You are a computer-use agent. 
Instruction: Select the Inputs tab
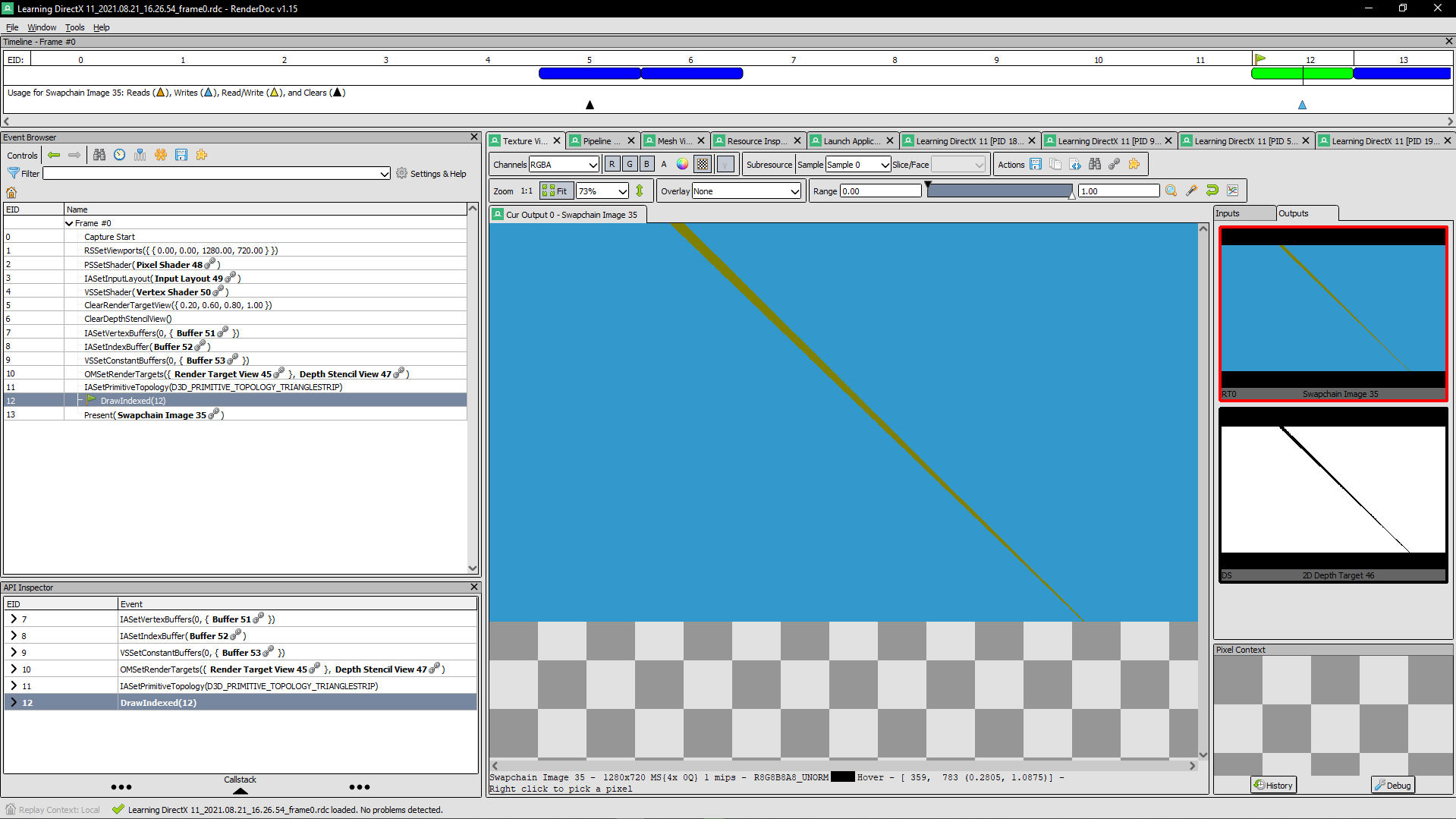[x=1243, y=213]
